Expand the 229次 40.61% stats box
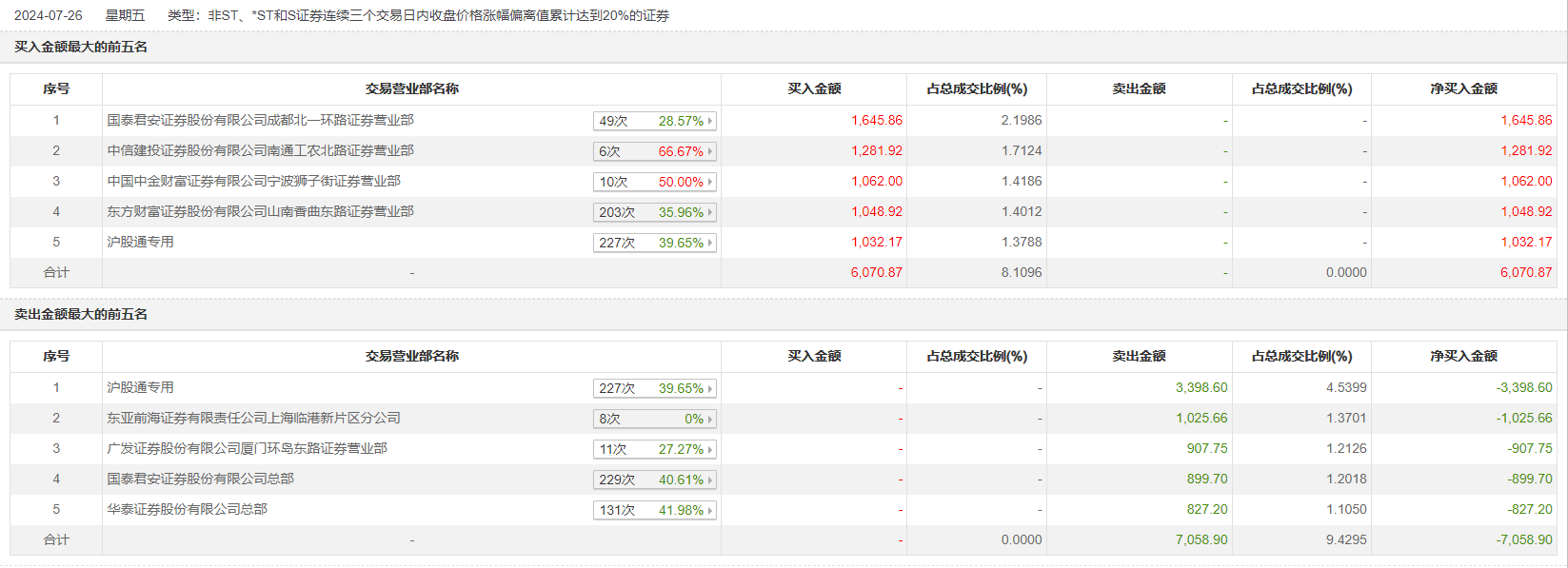 point(654,480)
